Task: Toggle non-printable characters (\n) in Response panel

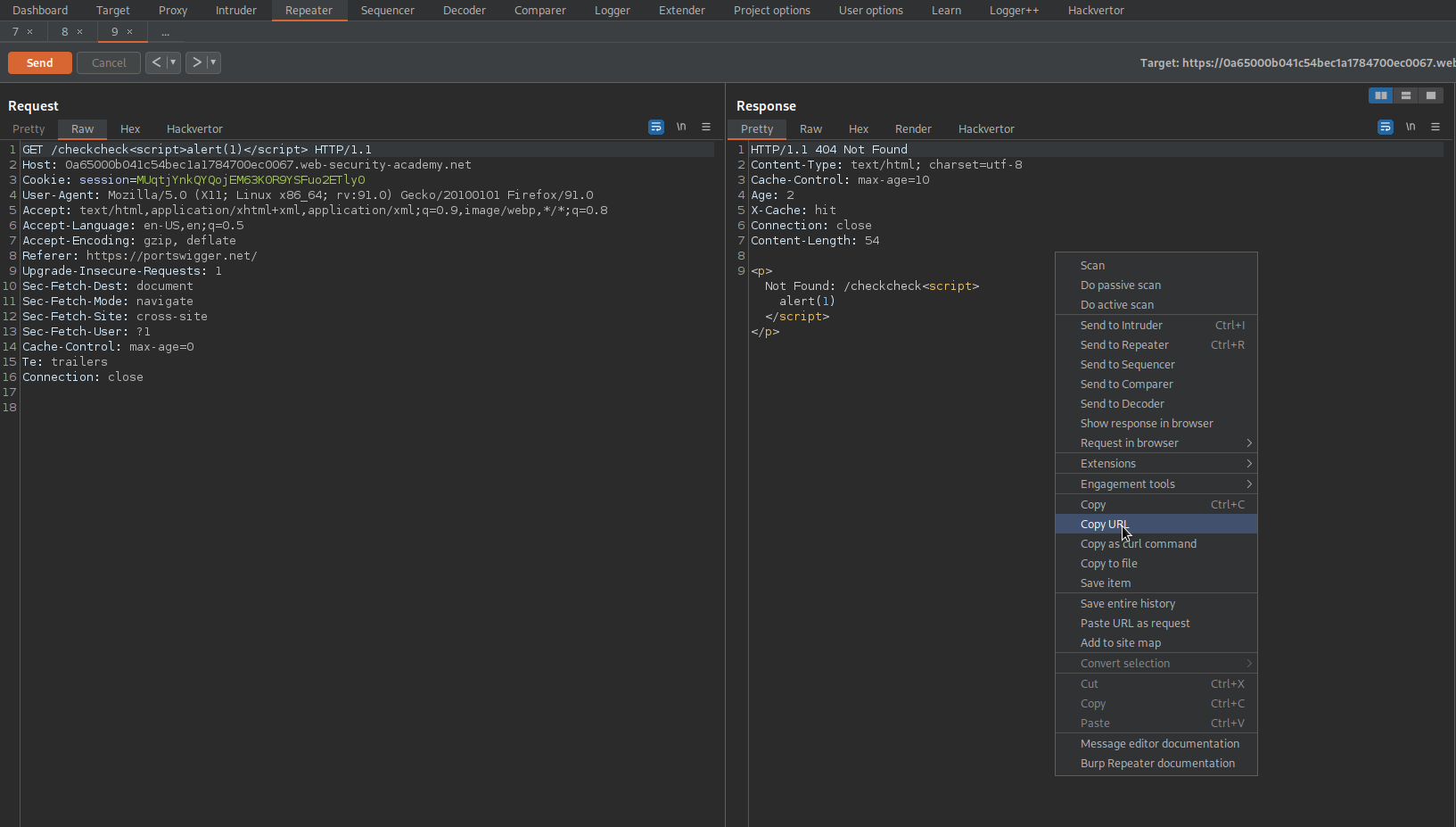Action: tap(1411, 128)
